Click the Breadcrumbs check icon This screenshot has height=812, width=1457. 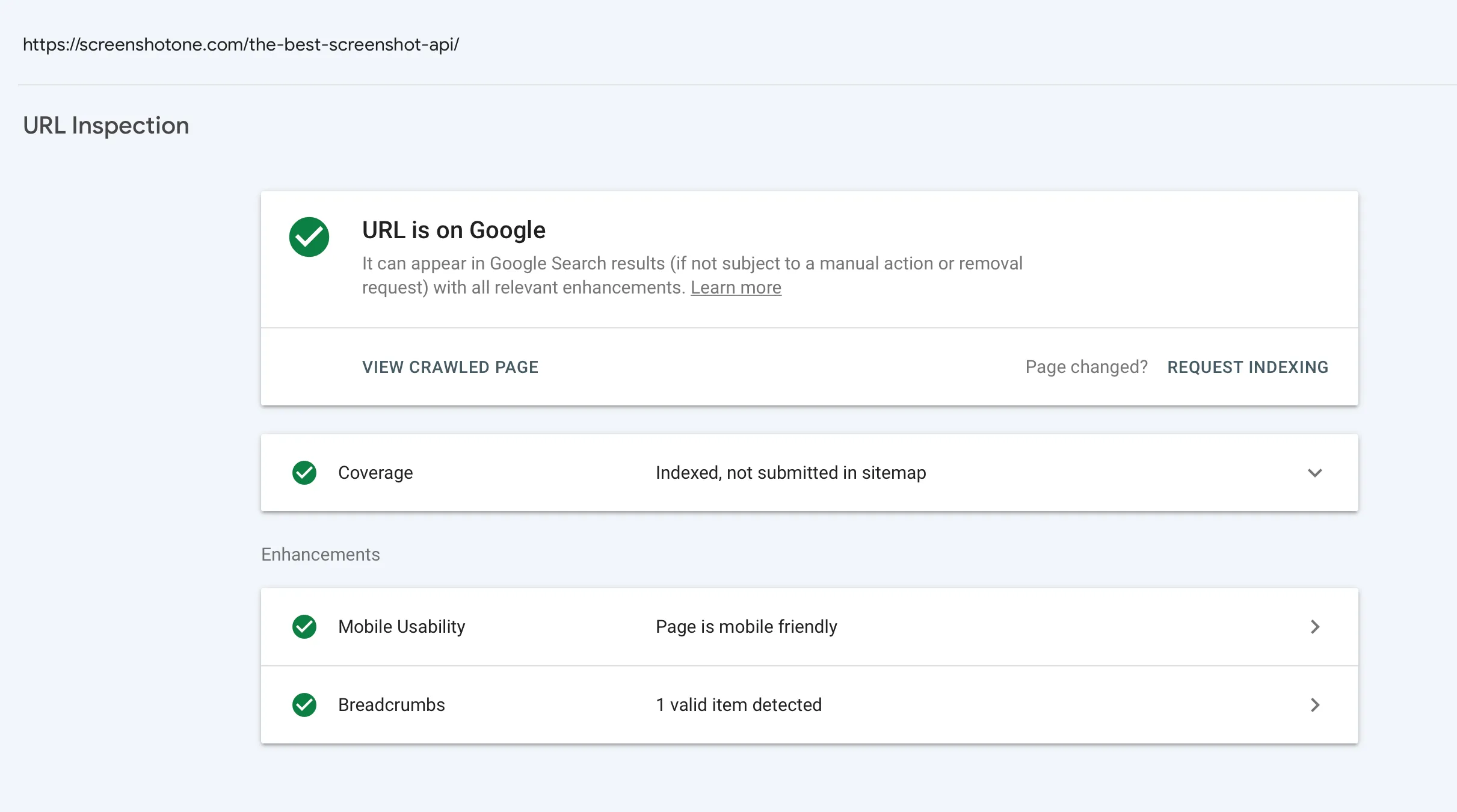[x=304, y=705]
